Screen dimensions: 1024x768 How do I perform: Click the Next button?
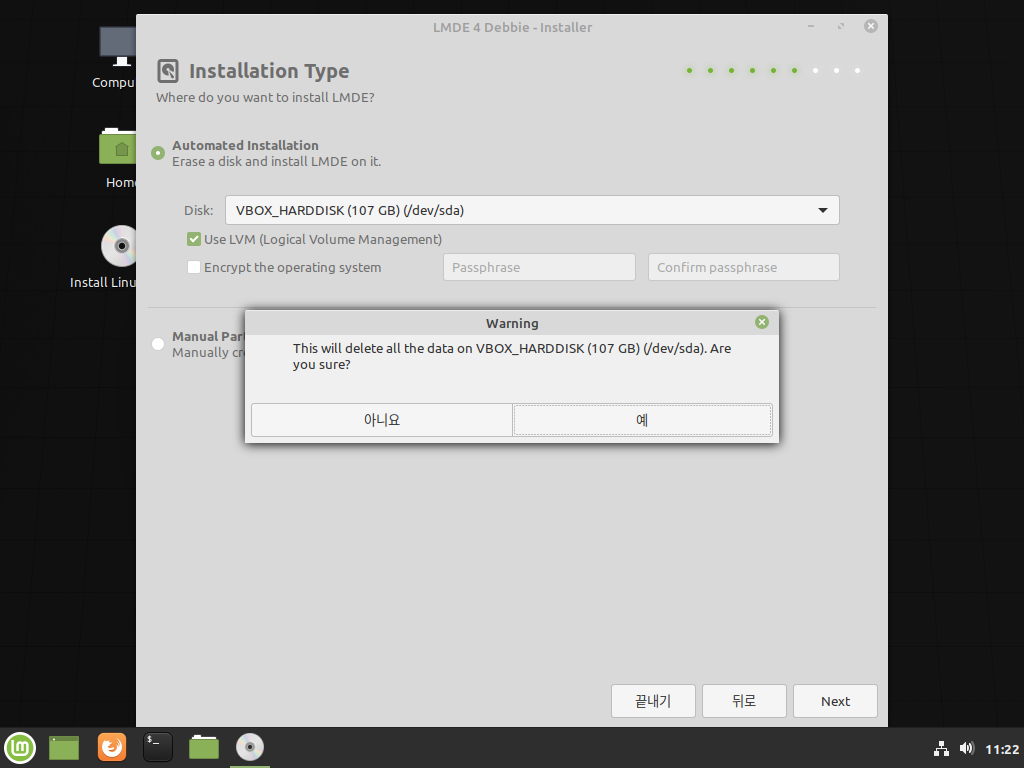click(835, 701)
